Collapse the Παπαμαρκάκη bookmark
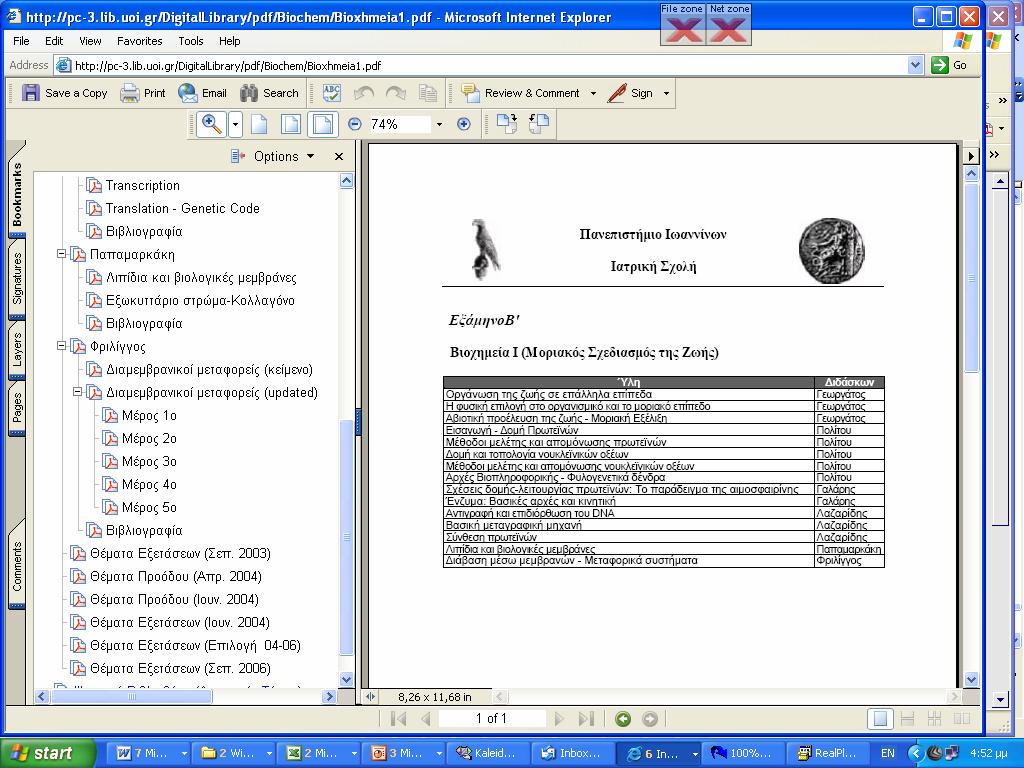The height and width of the screenshot is (768, 1024). tap(61, 254)
